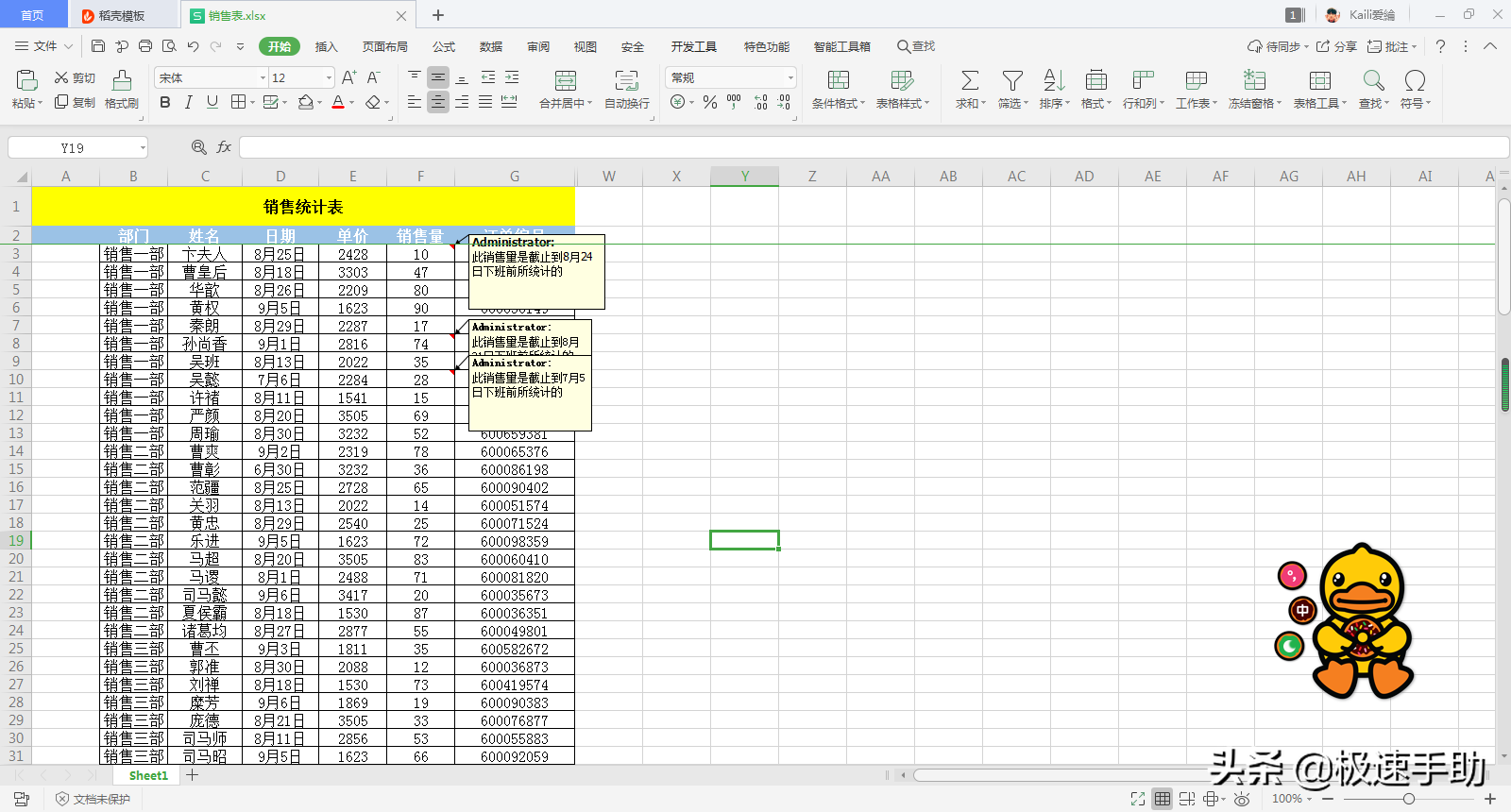Click the Worksheet icon

pos(1196,80)
